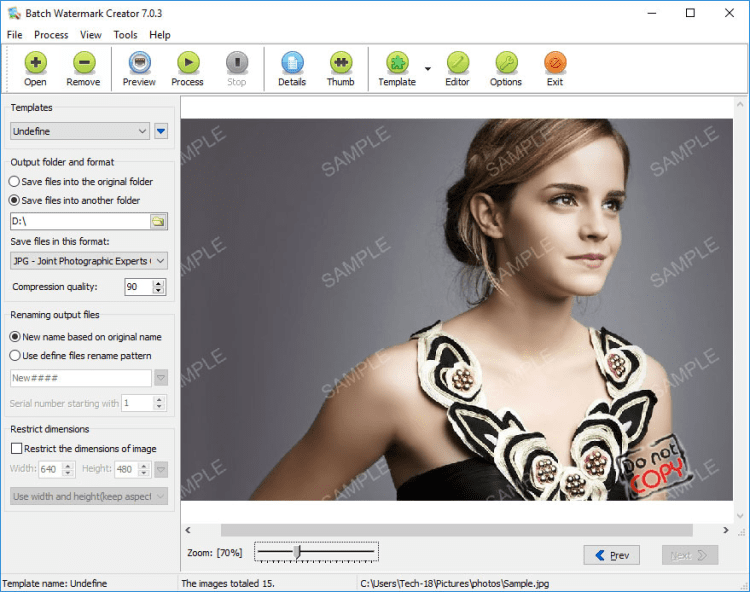
Task: Show image Details view
Action: [292, 68]
